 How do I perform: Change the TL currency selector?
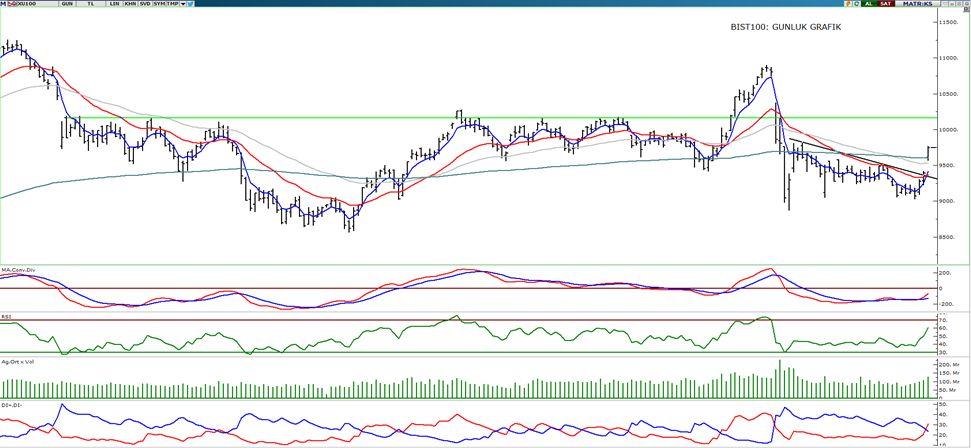click(x=91, y=4)
